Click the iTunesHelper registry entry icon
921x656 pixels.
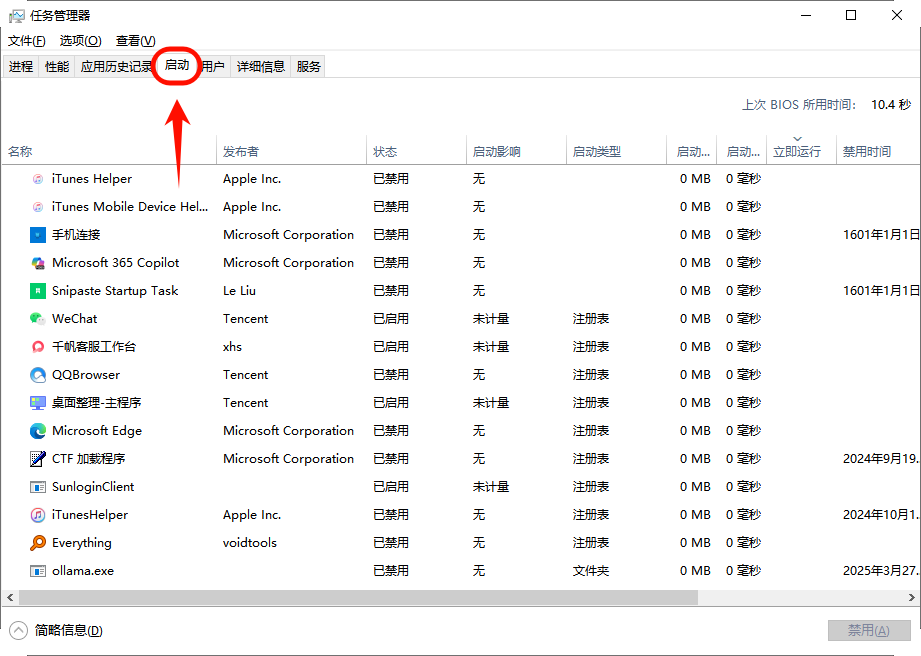pos(38,515)
